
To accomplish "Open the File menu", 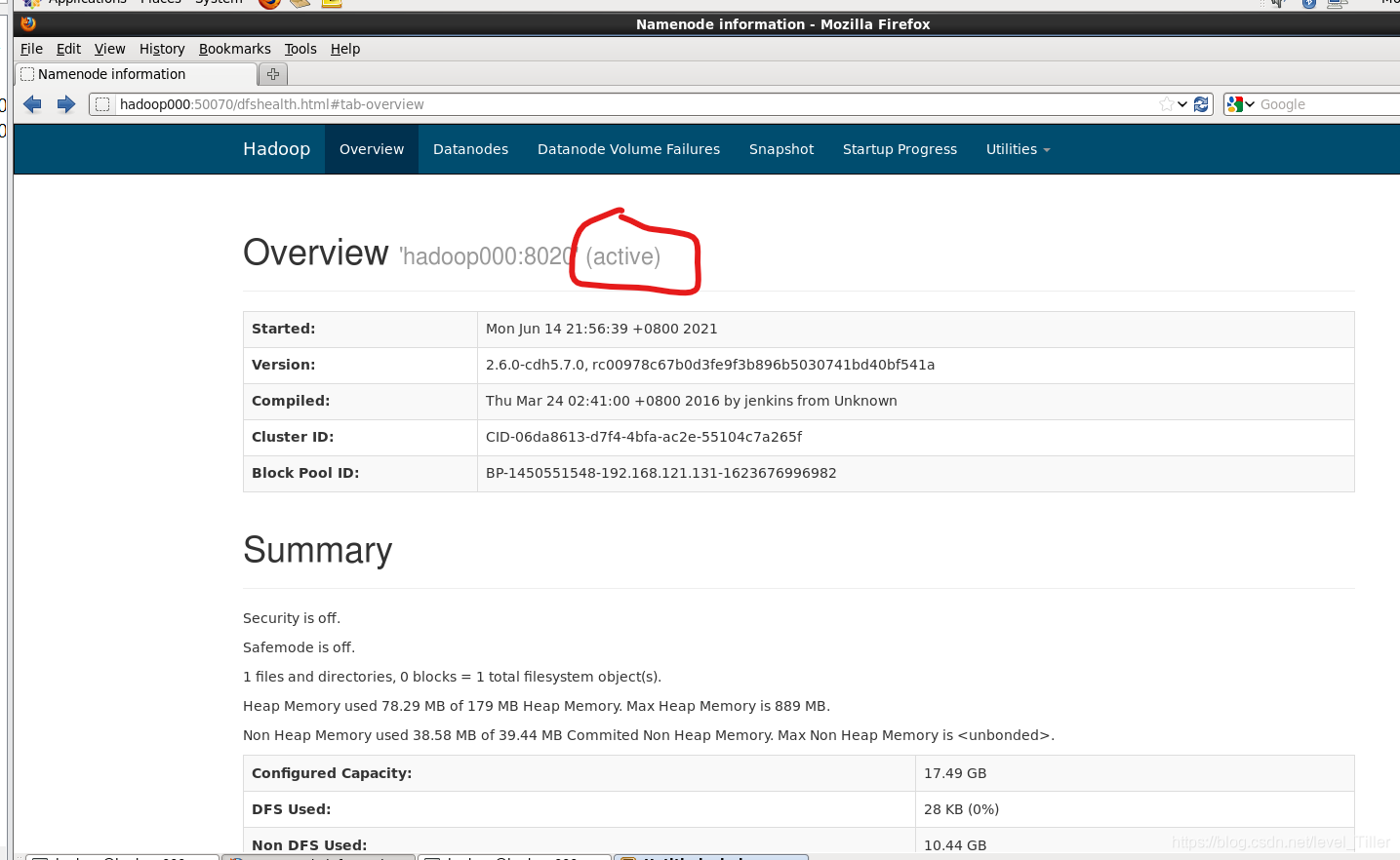I will click(31, 49).
